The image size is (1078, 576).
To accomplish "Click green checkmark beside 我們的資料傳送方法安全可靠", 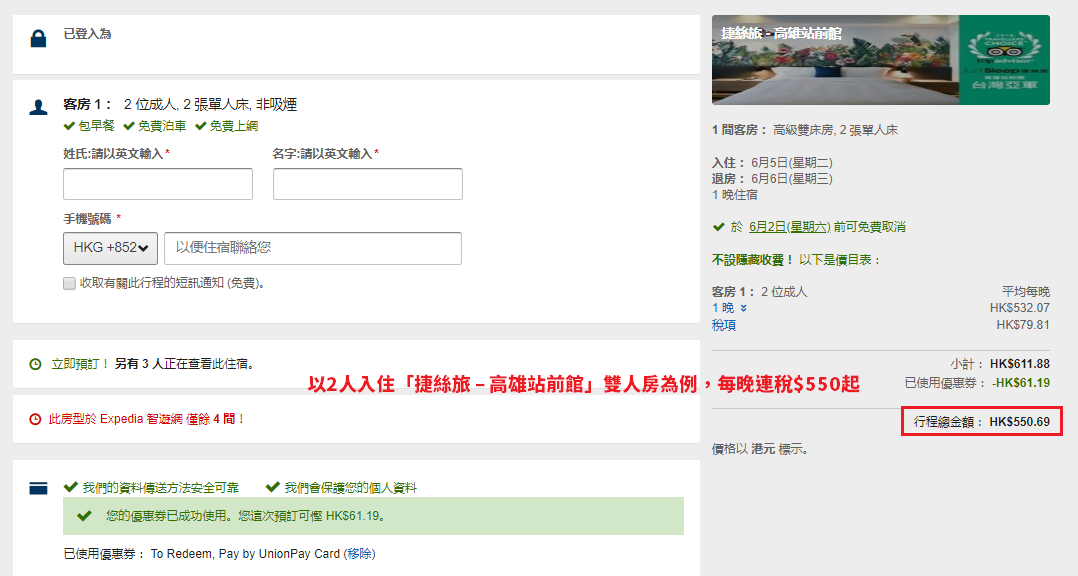I will tap(70, 487).
